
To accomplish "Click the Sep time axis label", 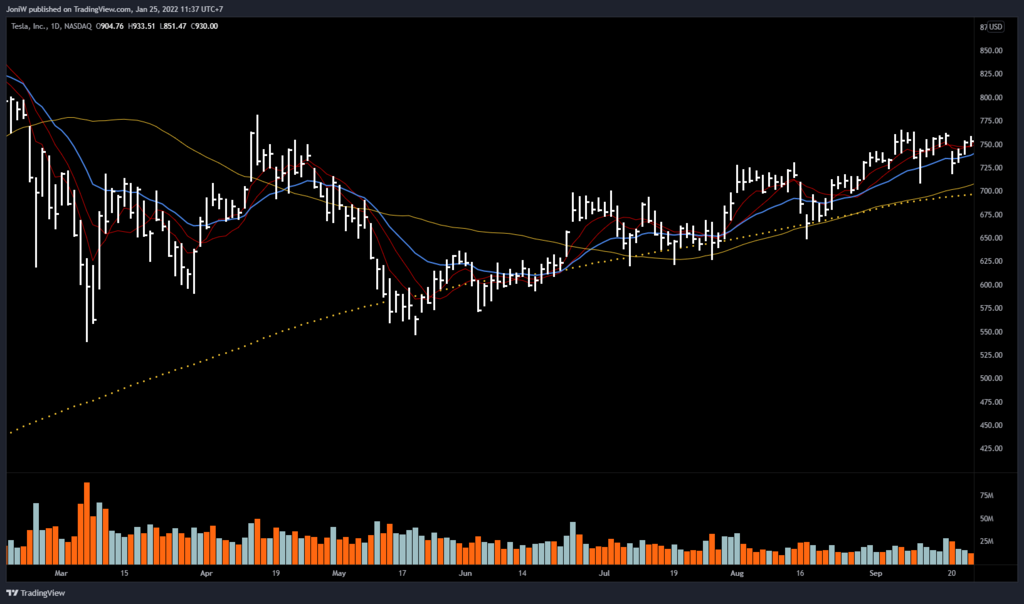I will click(874, 575).
